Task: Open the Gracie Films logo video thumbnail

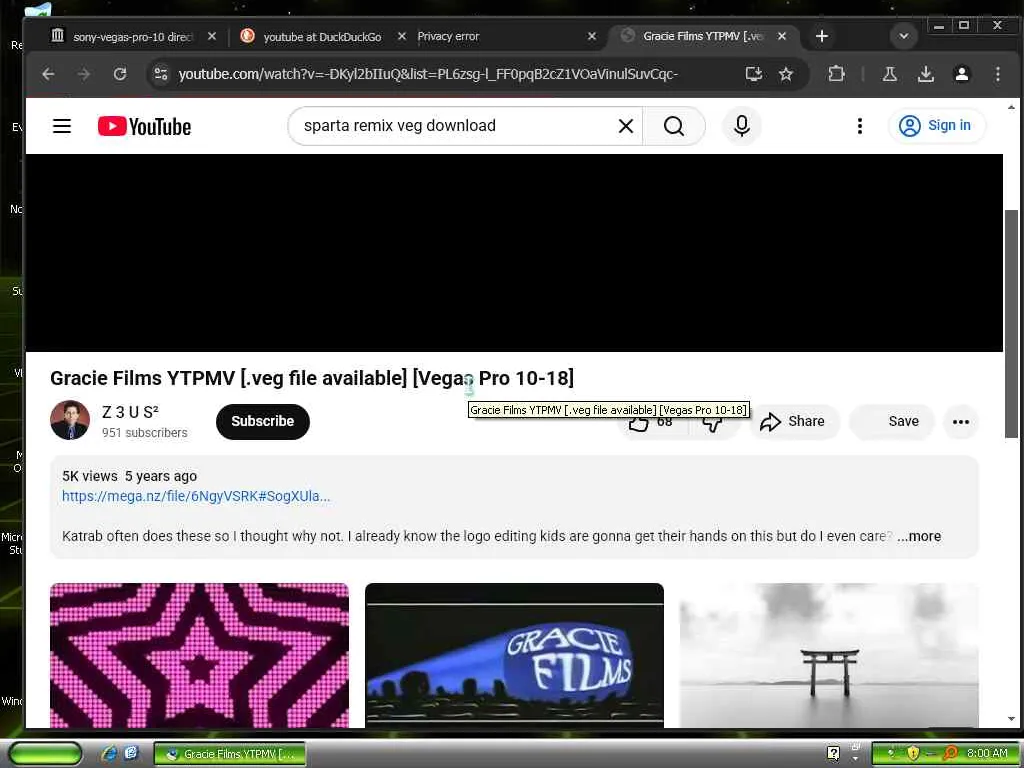Action: (x=514, y=655)
